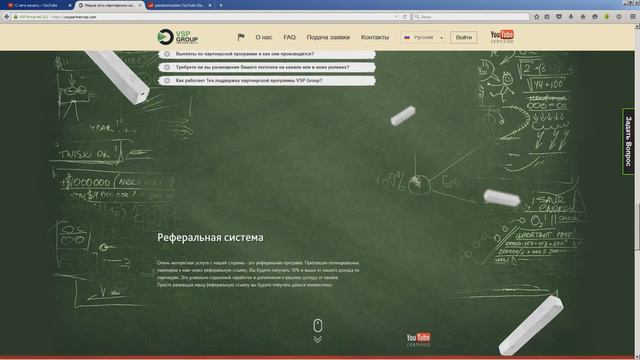Expand the question about partner program payouts
Screen dimensions: 640x360
(x=267, y=54)
